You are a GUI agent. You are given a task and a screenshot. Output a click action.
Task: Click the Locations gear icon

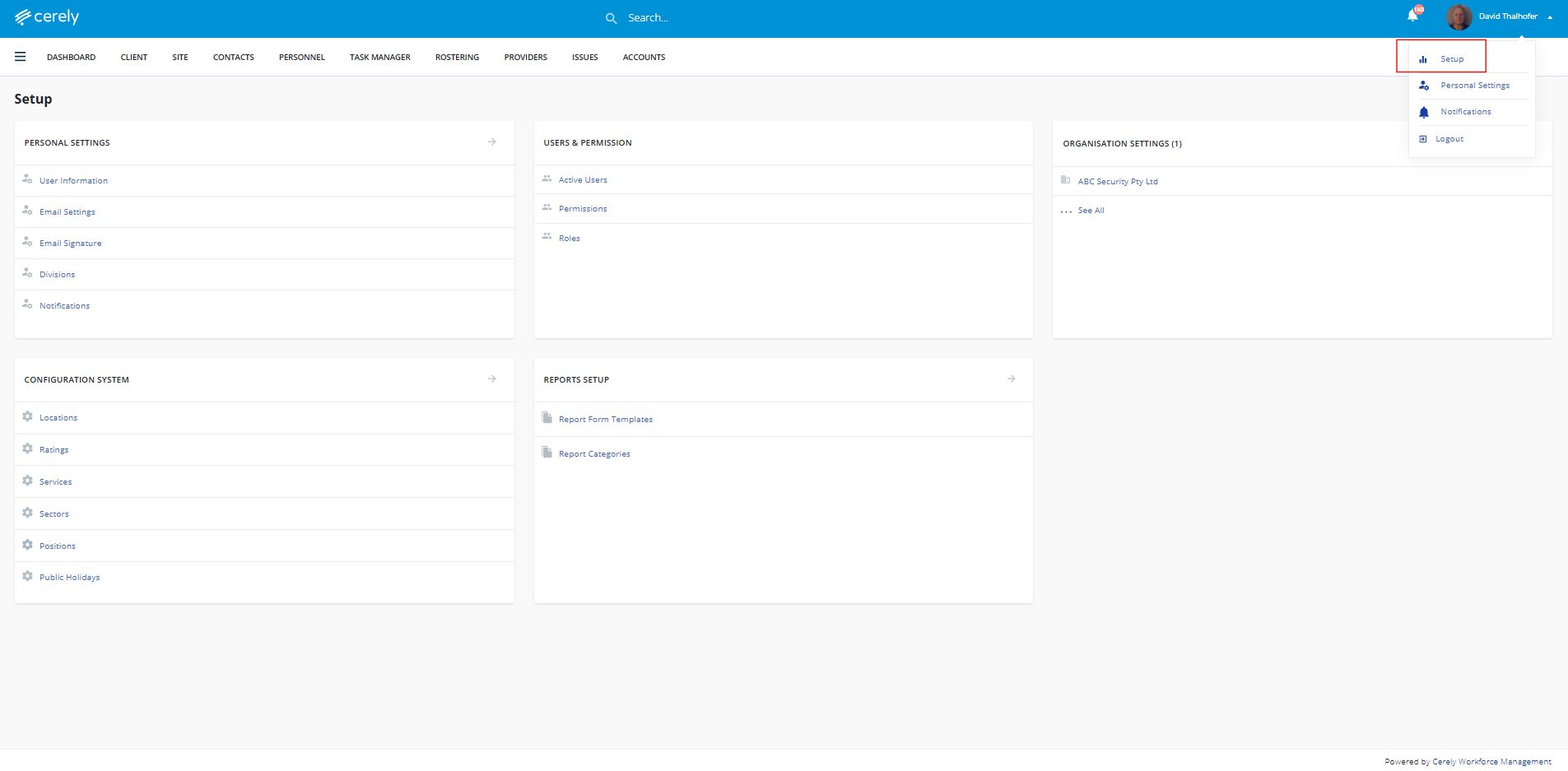pyautogui.click(x=28, y=417)
